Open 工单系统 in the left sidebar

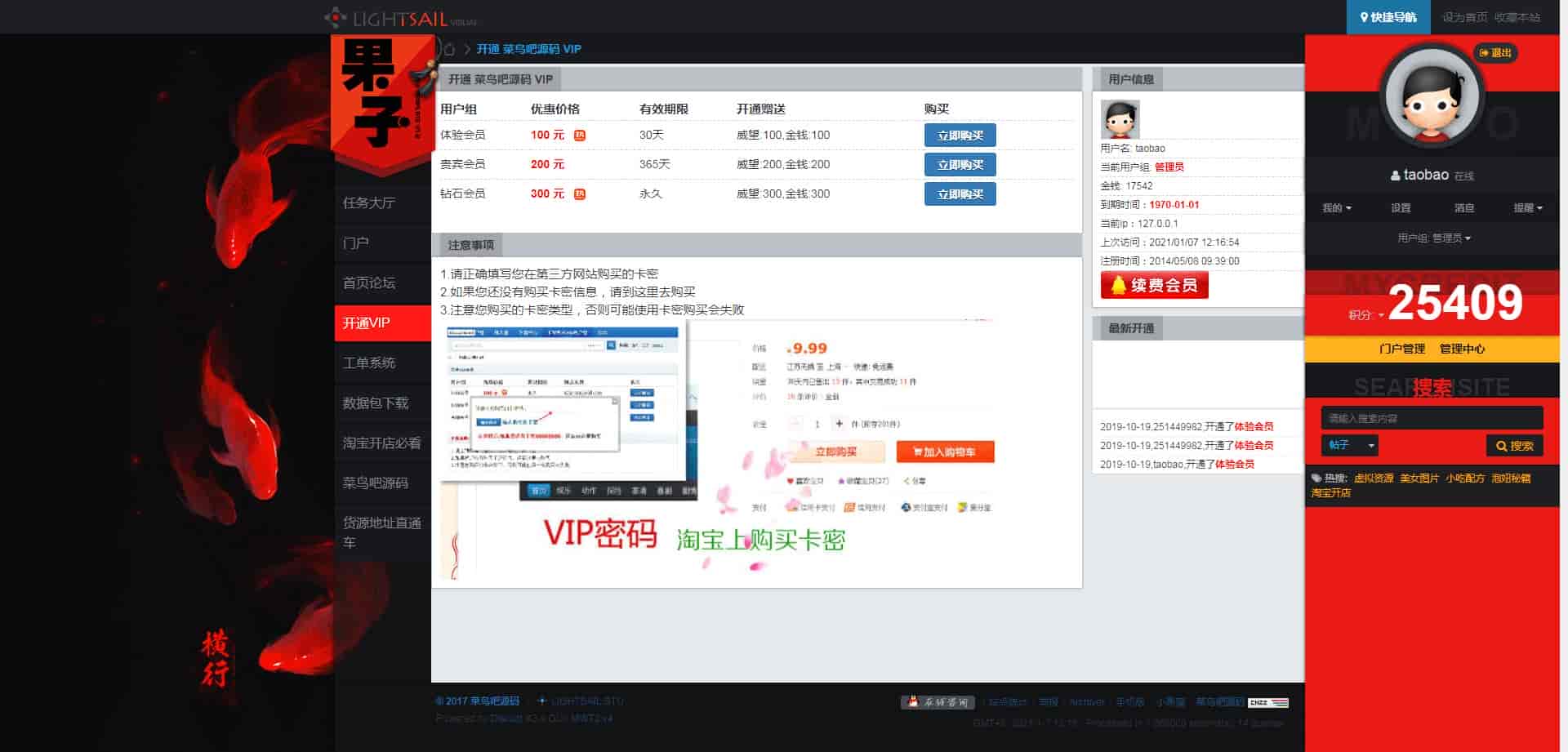tap(382, 363)
